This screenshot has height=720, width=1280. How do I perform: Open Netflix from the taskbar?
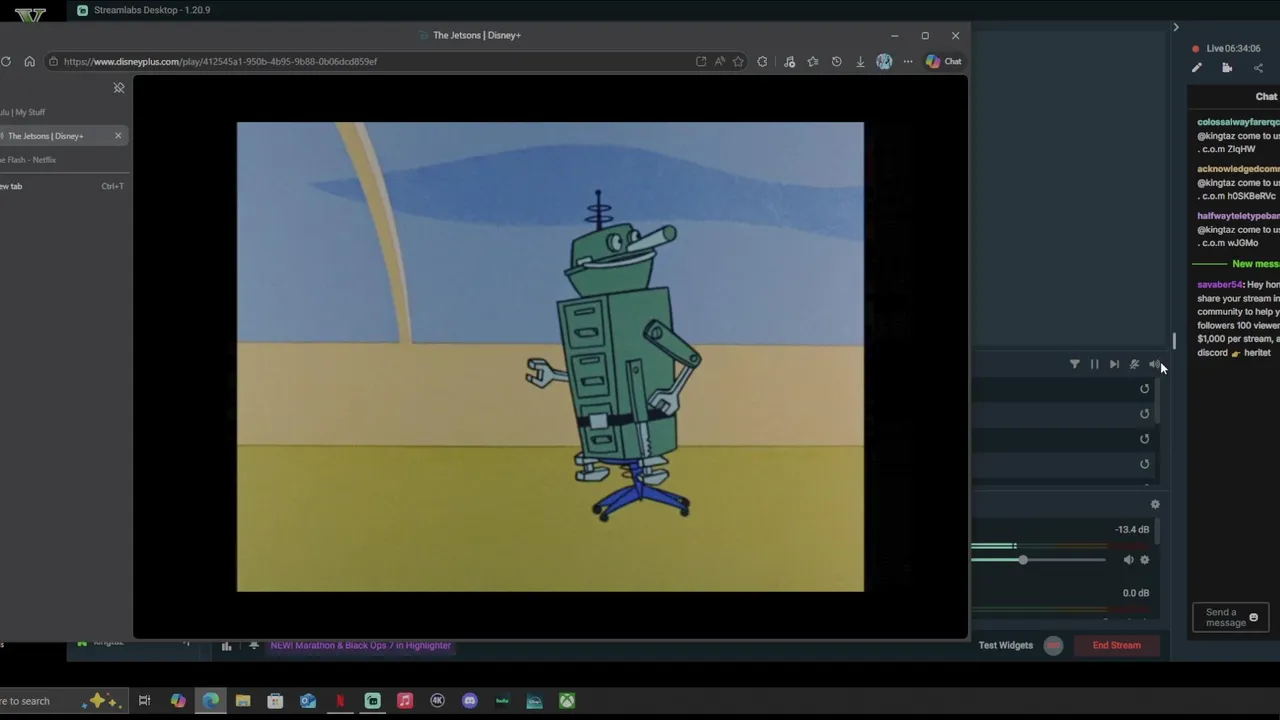340,701
